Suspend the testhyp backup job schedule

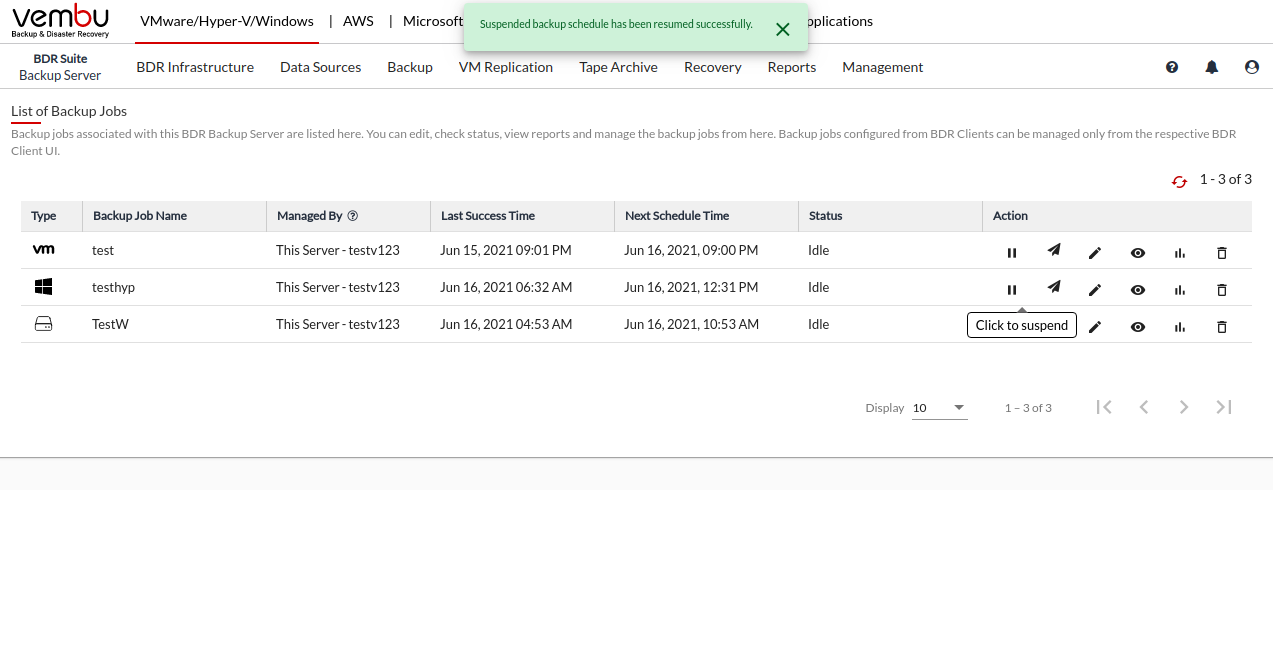tap(1011, 290)
